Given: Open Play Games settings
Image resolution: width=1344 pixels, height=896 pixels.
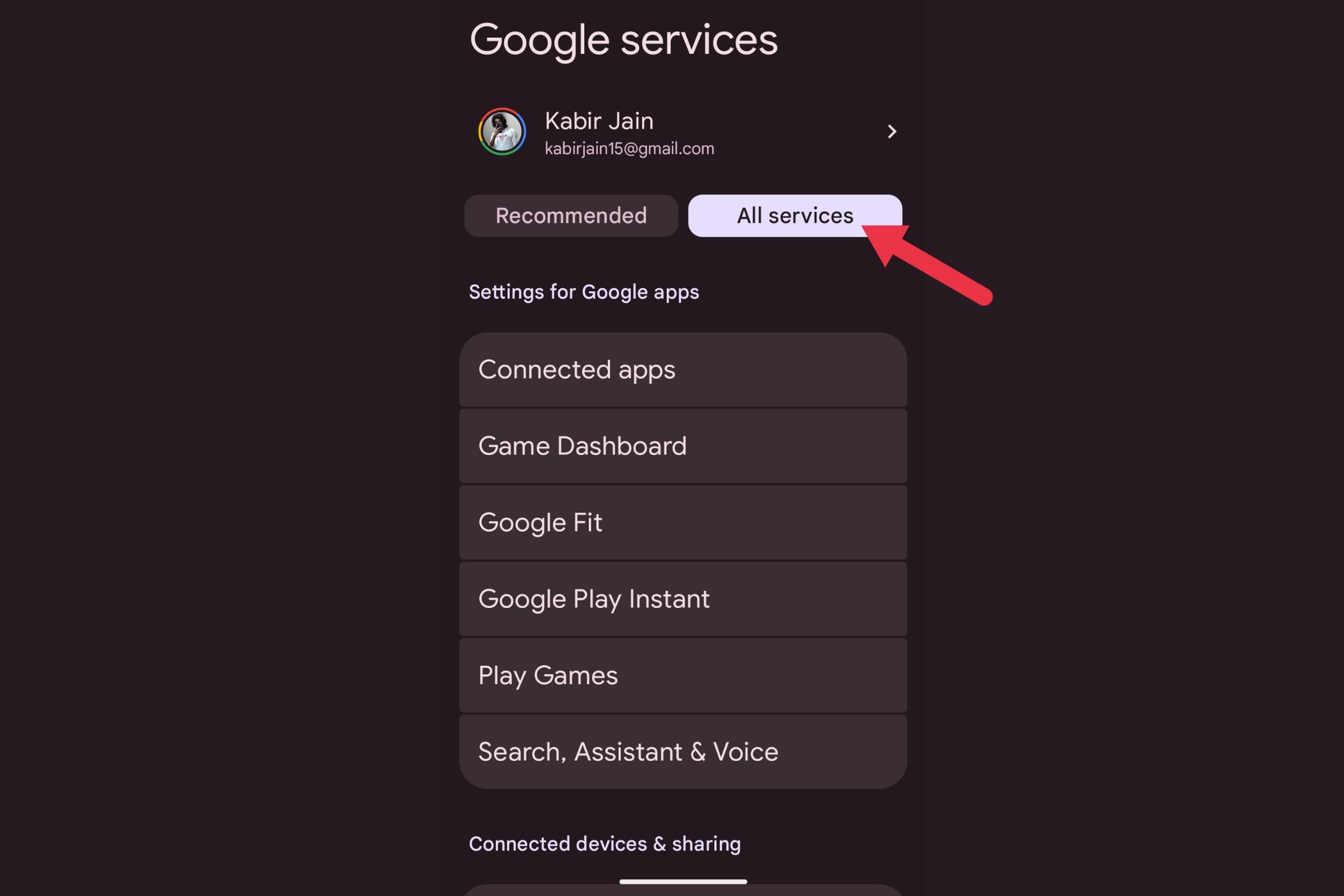Looking at the screenshot, I should tap(683, 675).
